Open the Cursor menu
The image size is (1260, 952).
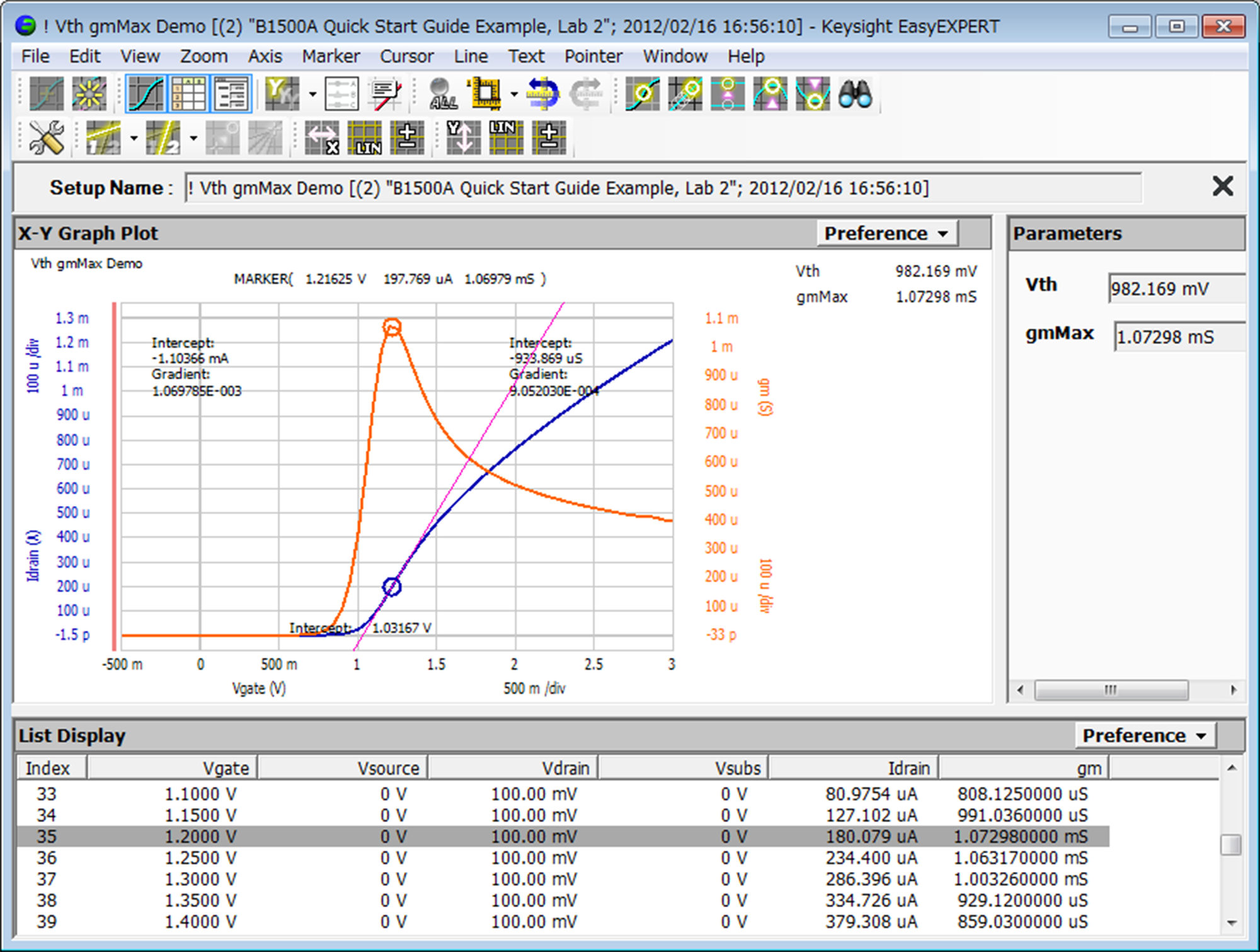[x=406, y=57]
